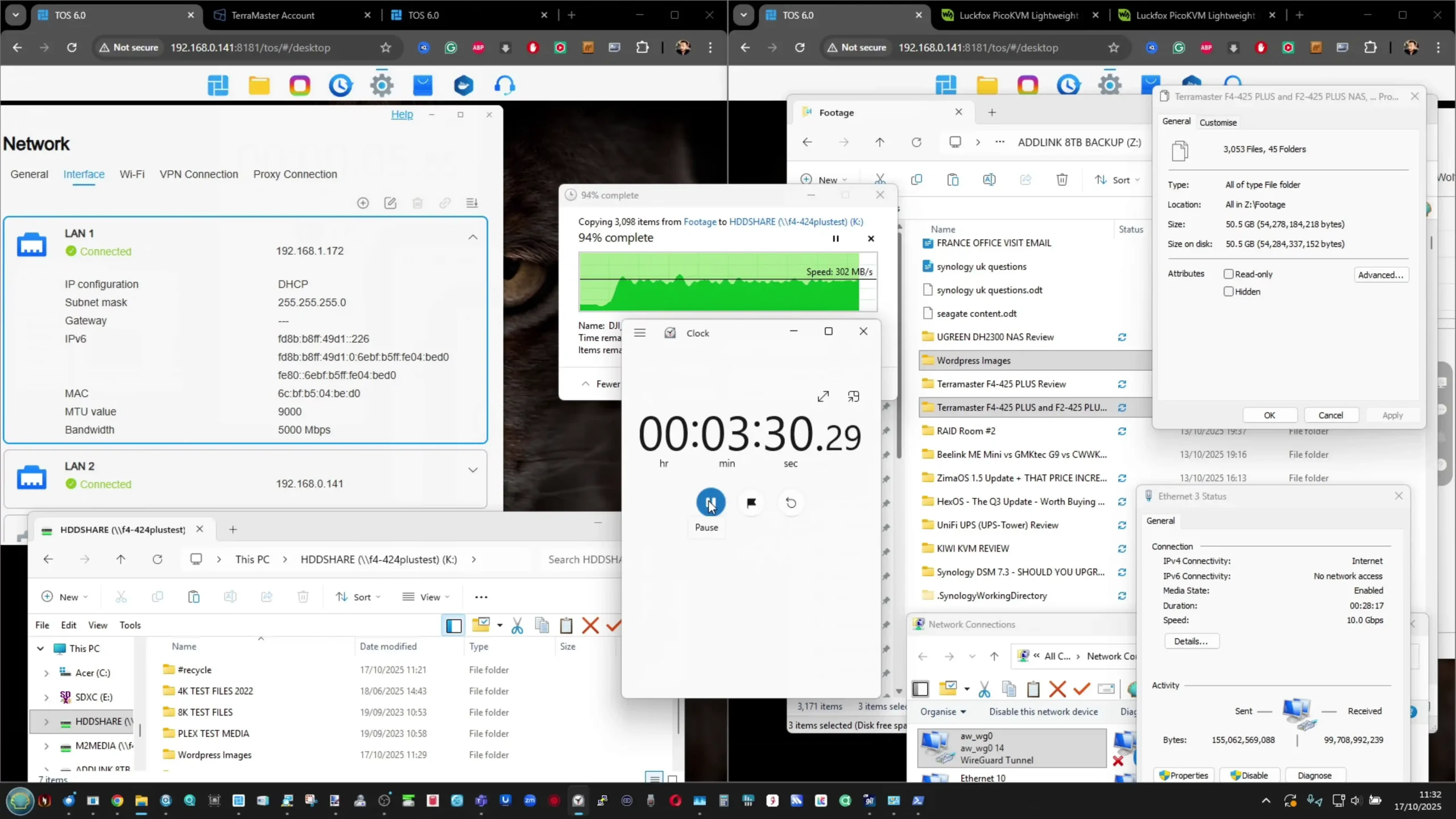Expand the LAN 2 interface panel
Screen dimensions: 1456x819
[473, 470]
